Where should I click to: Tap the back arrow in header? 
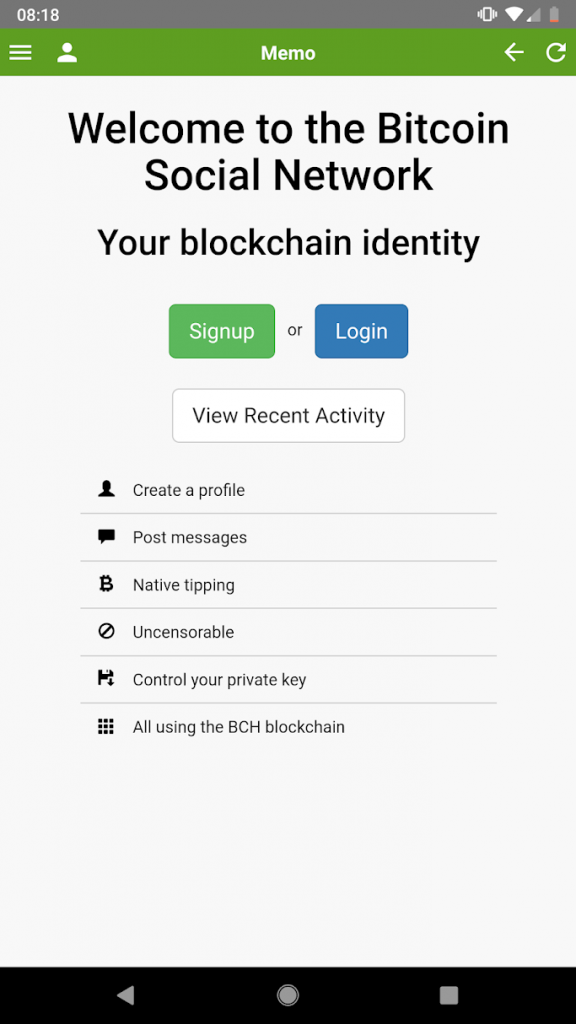click(514, 53)
